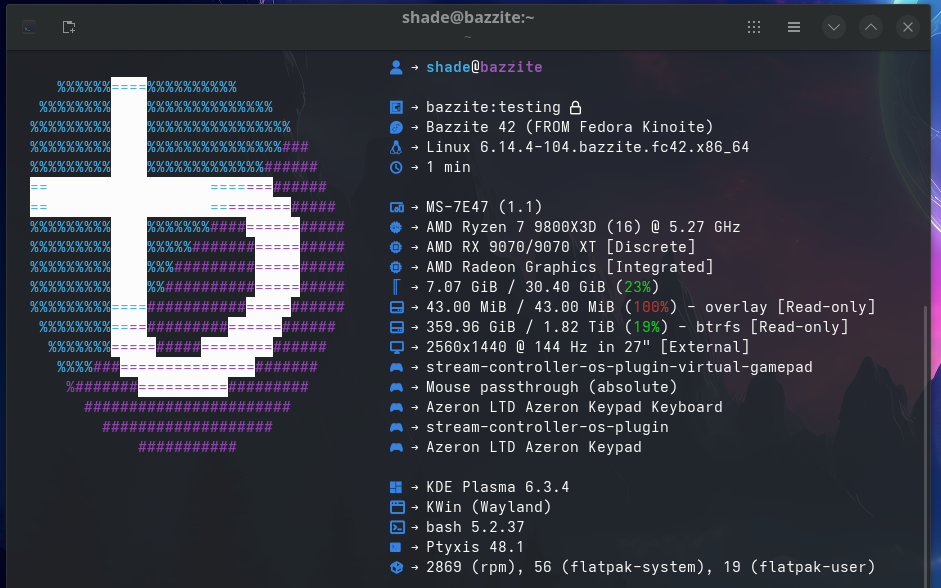Click the package box icon before 2869 (rpm)
Image resolution: width=941 pixels, height=588 pixels.
pos(396,567)
